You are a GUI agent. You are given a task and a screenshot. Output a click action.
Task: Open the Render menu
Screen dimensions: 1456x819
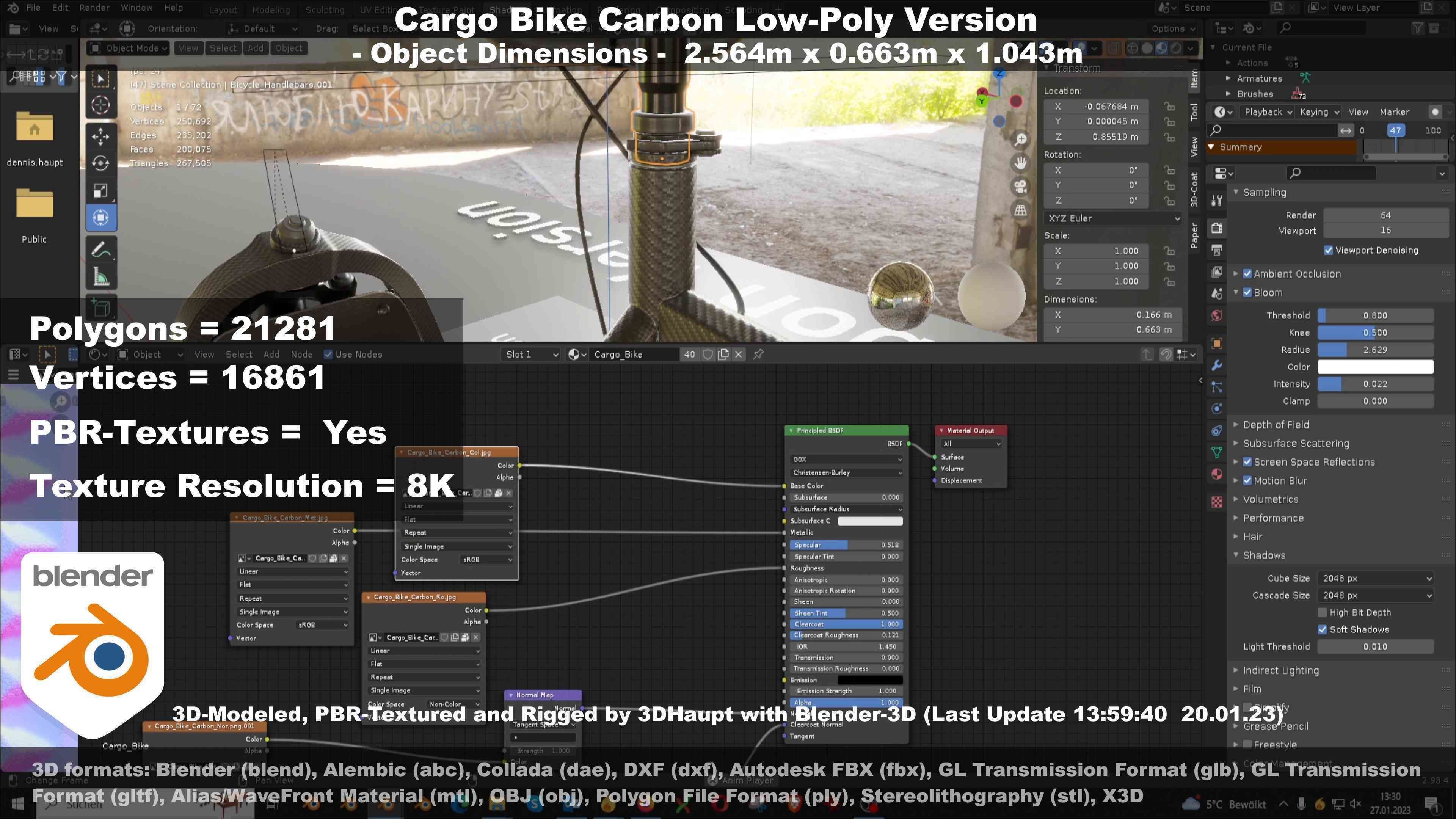click(94, 7)
